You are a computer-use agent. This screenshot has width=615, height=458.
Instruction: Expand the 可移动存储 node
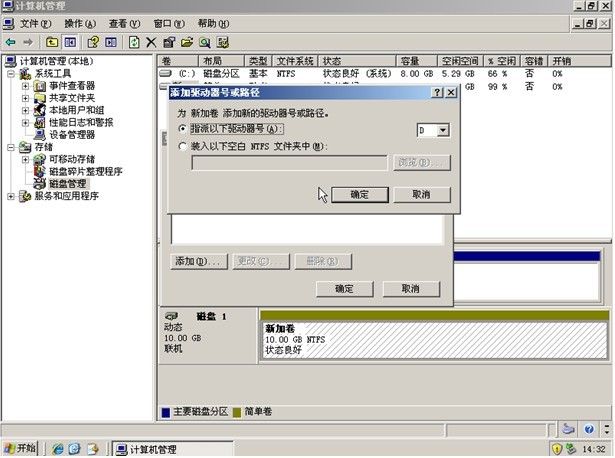coord(25,159)
